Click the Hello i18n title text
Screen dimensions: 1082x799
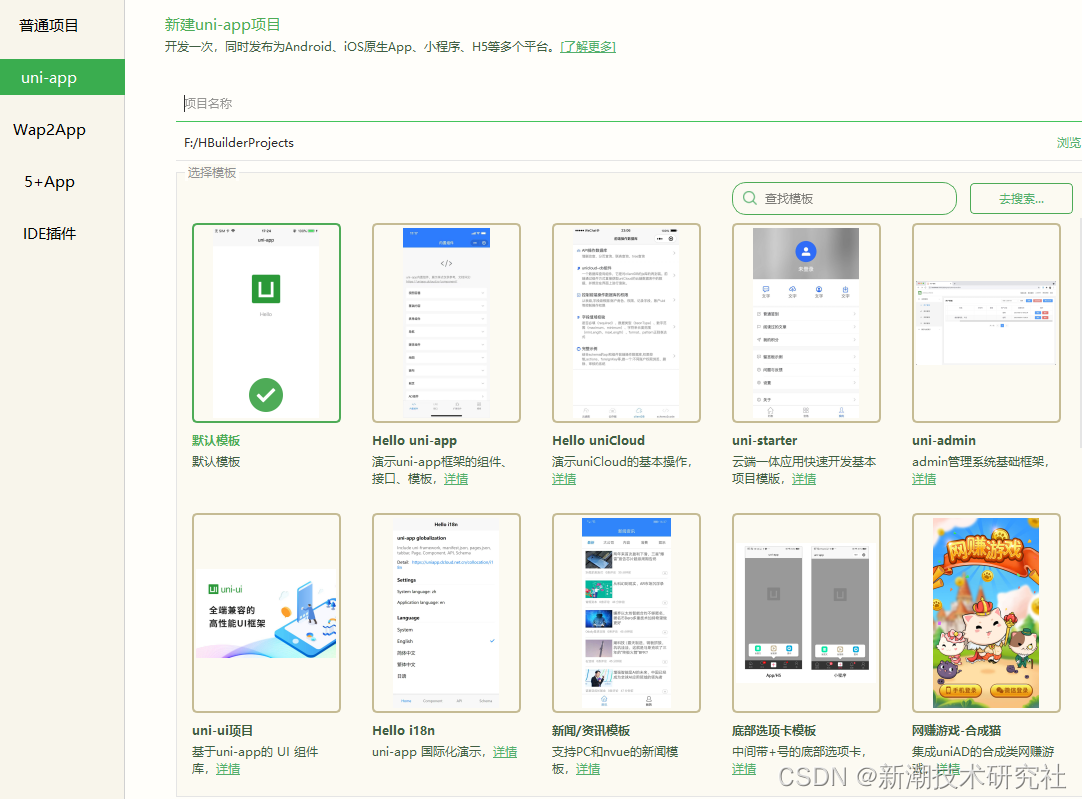tap(404, 730)
